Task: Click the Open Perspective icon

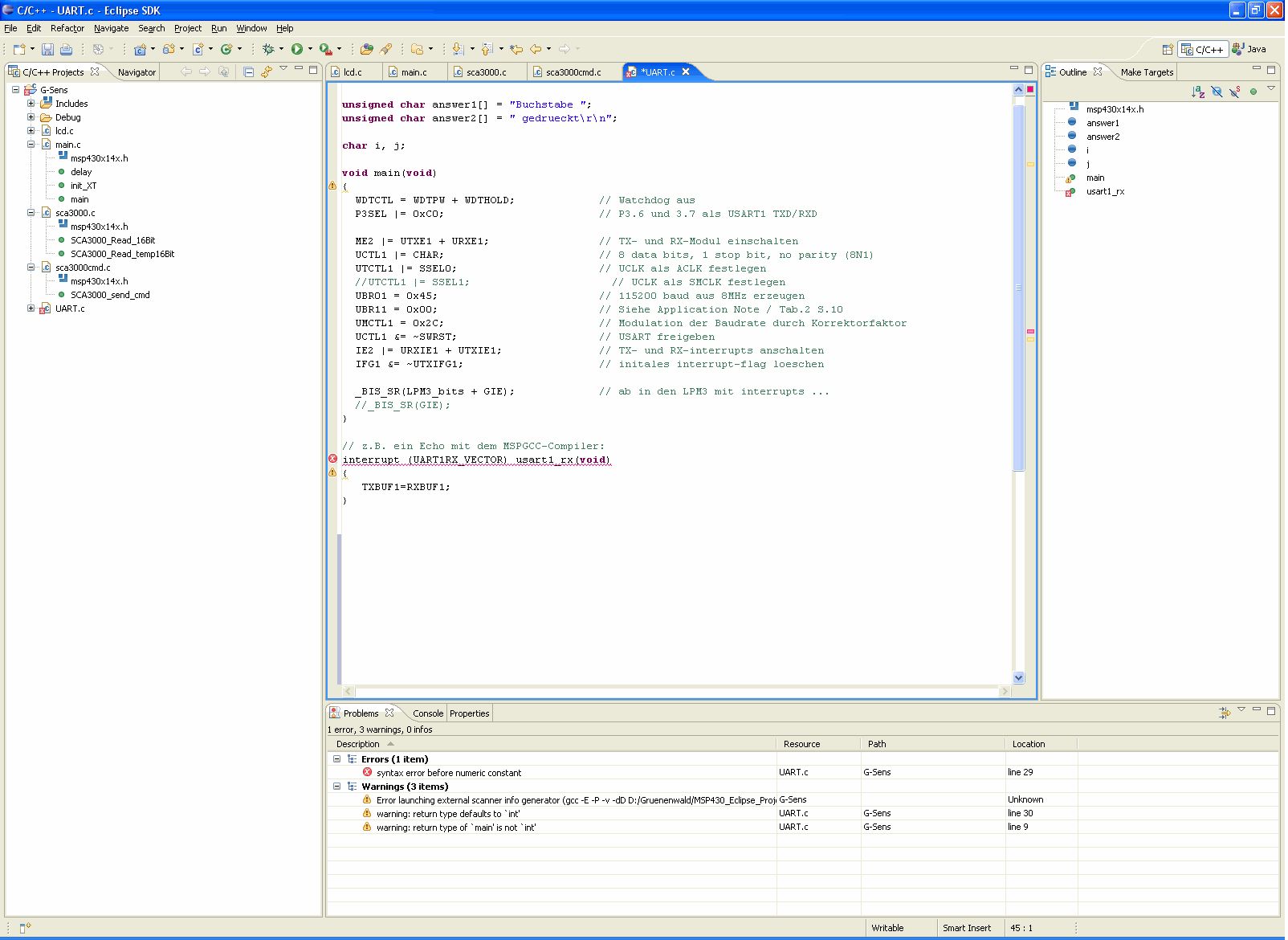Action: 1168,49
